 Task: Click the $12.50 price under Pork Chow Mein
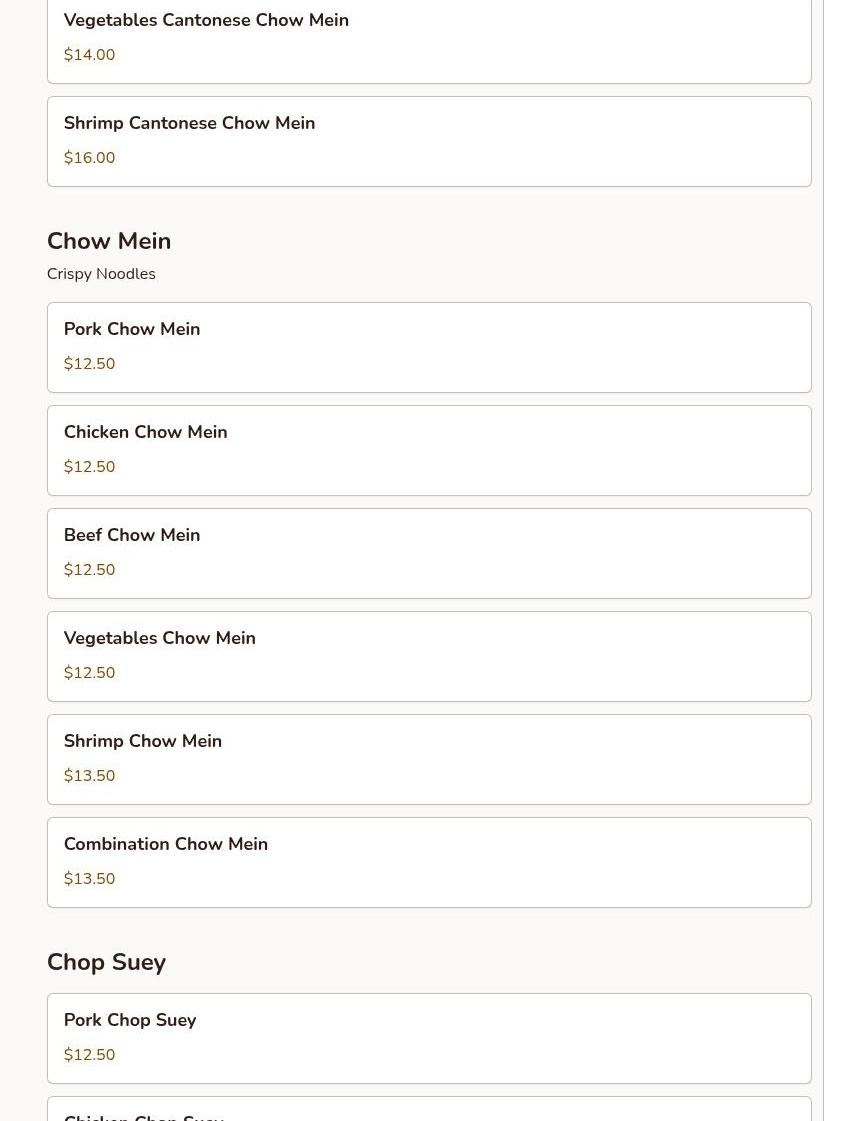click(89, 364)
